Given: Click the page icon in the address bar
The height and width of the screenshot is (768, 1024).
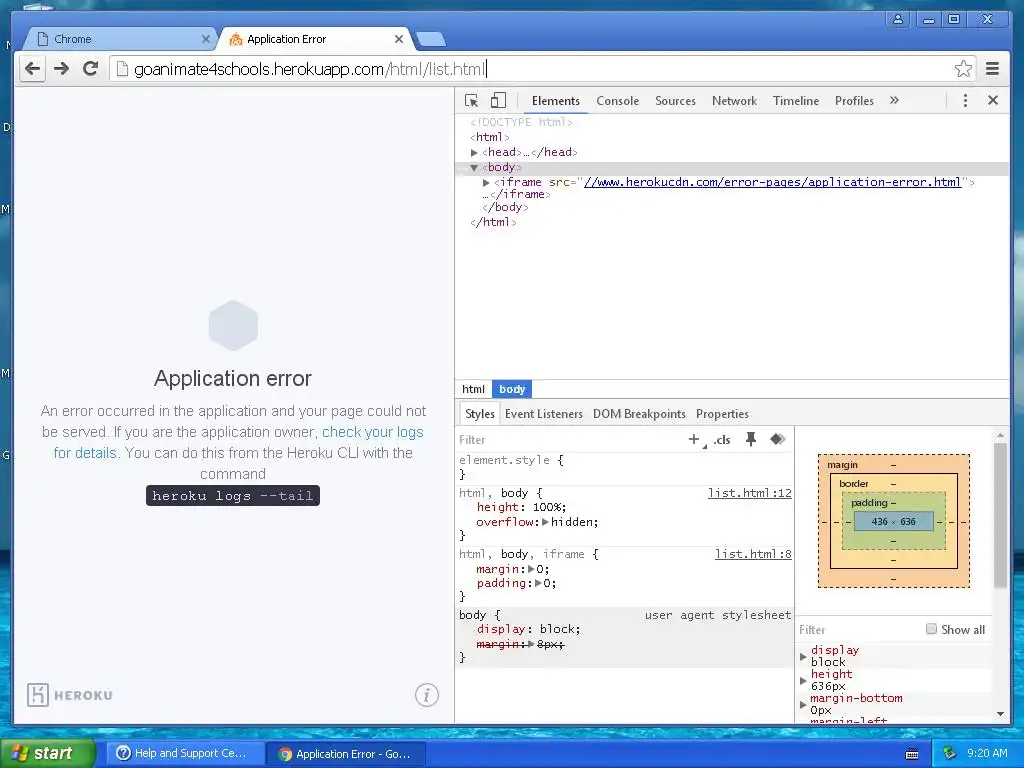Looking at the screenshot, I should tap(121, 69).
